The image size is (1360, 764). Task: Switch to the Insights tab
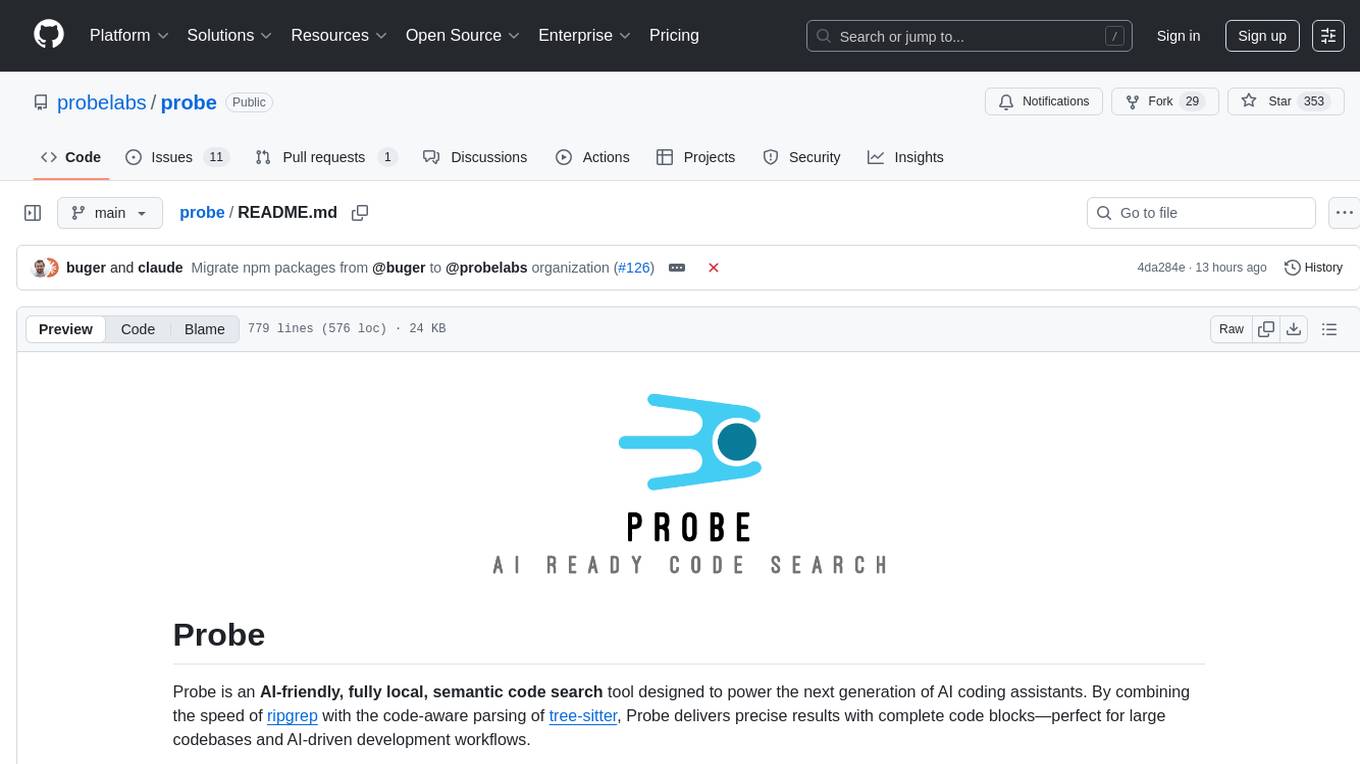905,157
